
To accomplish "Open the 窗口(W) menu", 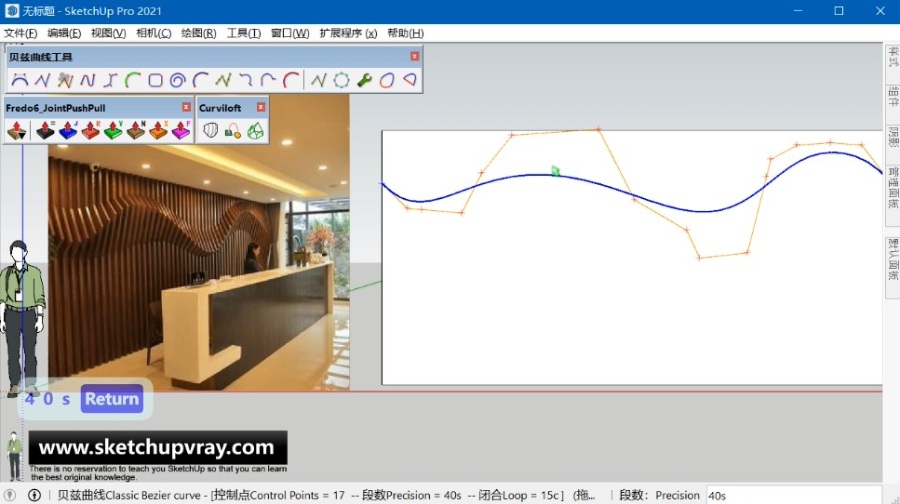I will point(290,33).
